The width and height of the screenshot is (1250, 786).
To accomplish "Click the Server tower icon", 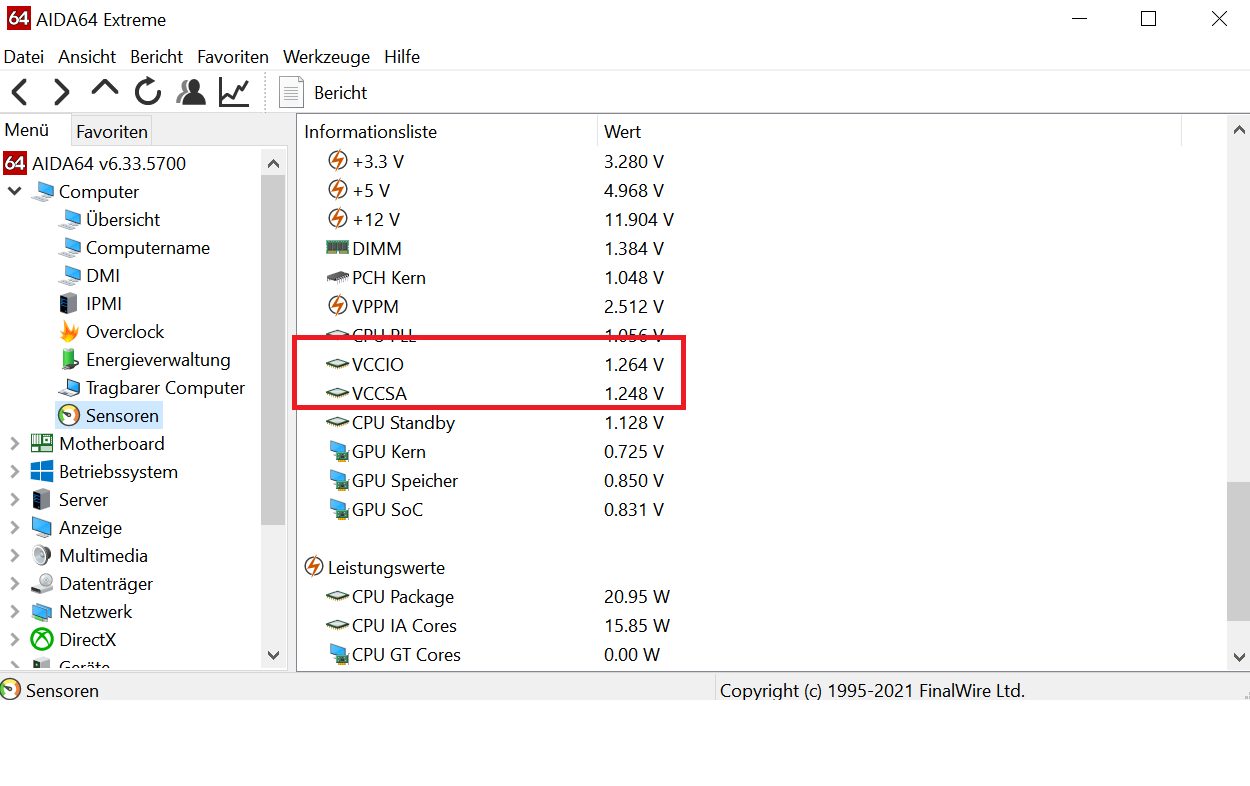I will pyautogui.click(x=41, y=499).
